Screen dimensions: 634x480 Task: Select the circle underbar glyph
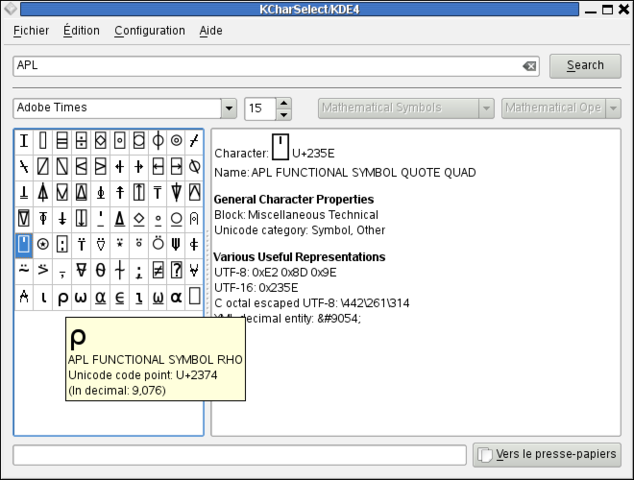[x=176, y=219]
